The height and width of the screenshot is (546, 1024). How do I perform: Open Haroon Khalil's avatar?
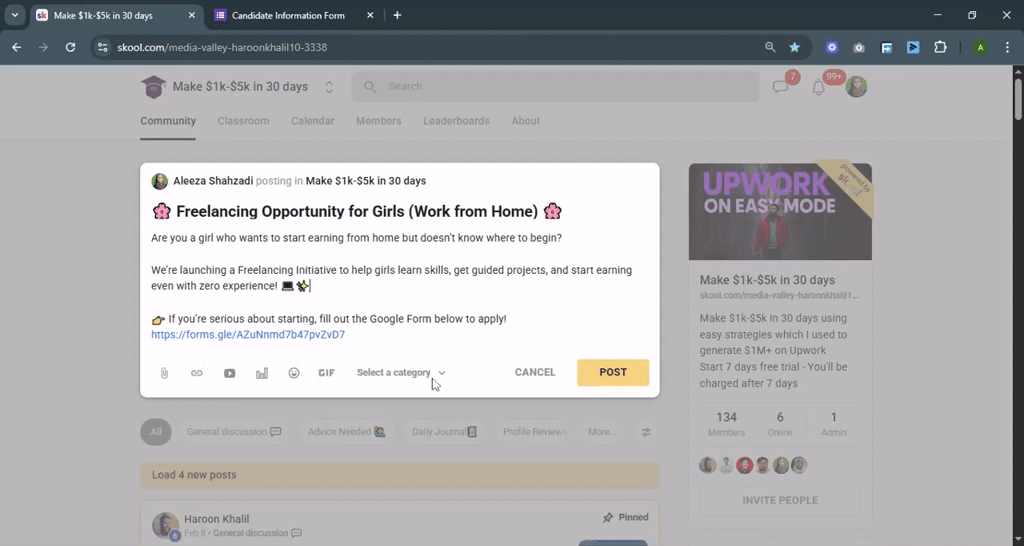pyautogui.click(x=165, y=525)
